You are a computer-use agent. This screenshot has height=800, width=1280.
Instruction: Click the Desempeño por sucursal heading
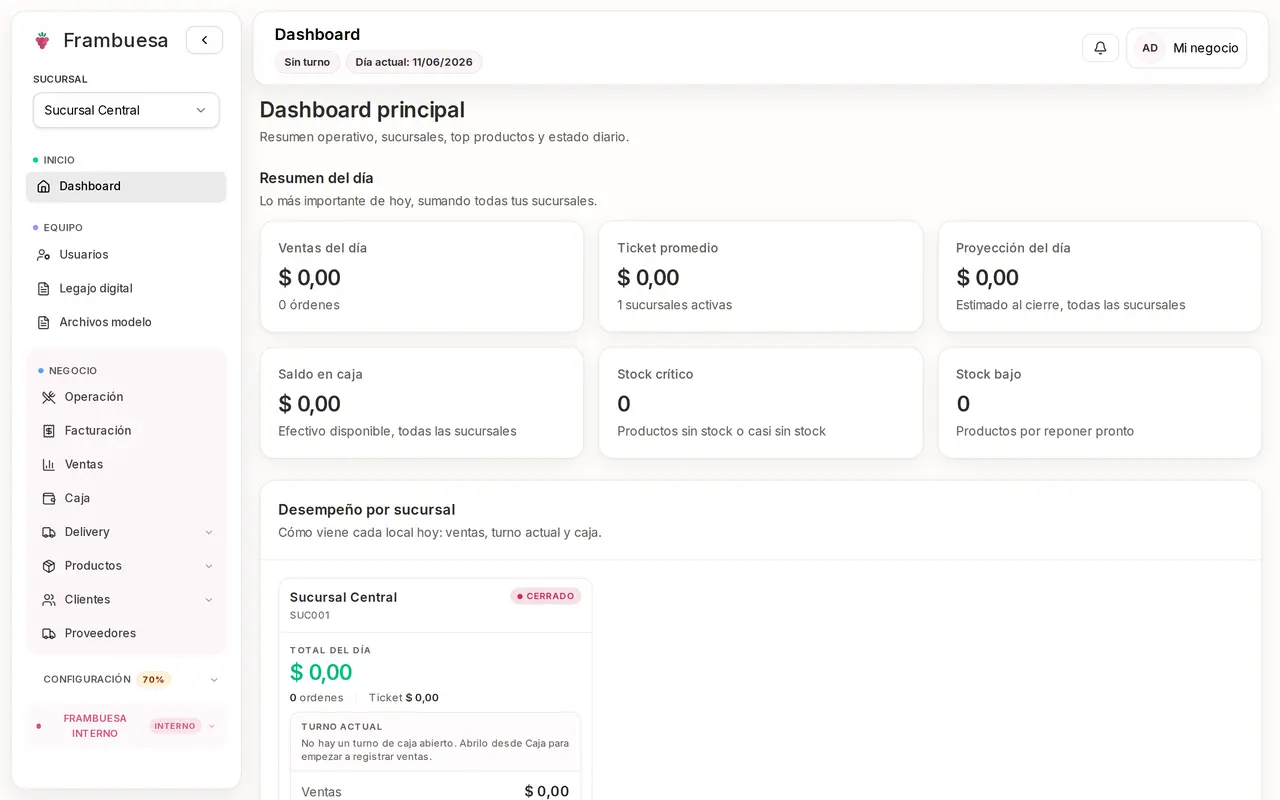click(x=367, y=510)
